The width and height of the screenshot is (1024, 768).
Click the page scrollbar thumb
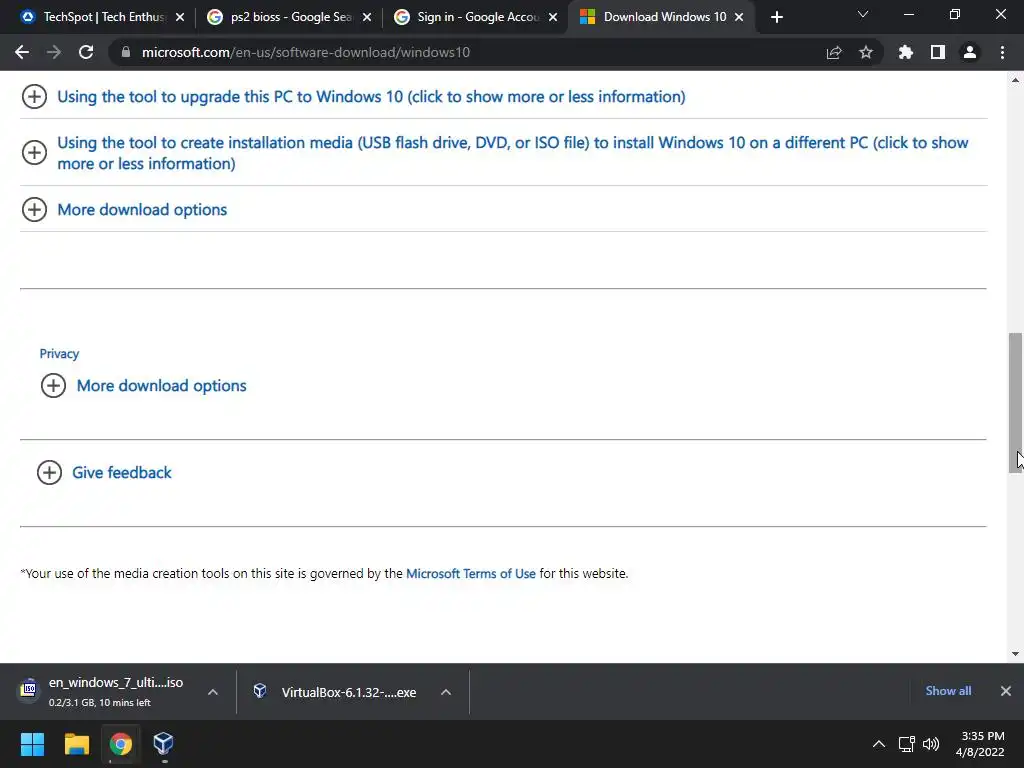click(1015, 402)
